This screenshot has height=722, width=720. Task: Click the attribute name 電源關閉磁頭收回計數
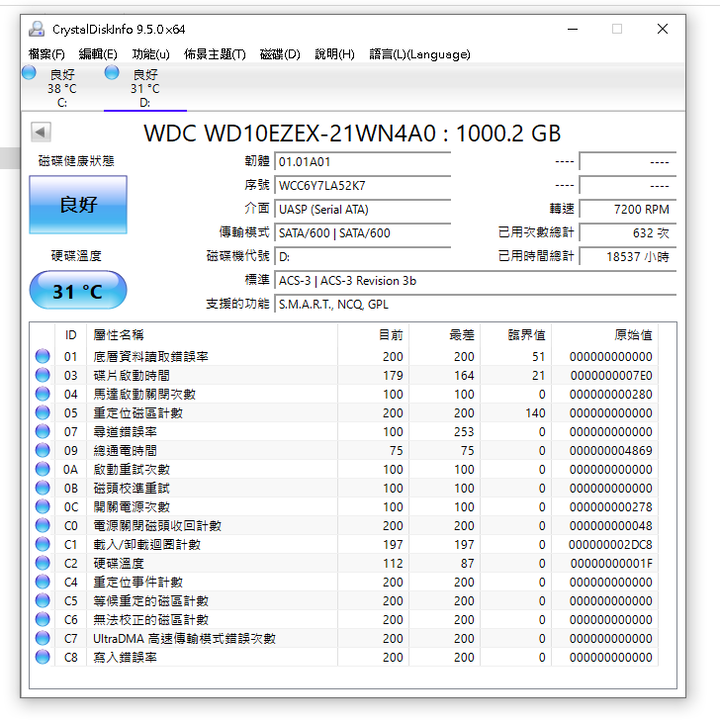point(157,526)
